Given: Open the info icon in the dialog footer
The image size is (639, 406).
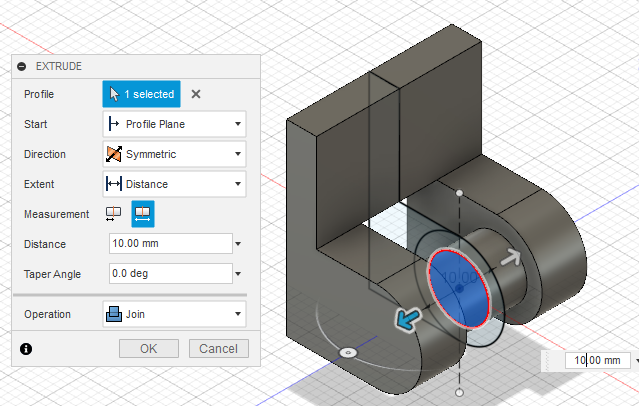Looking at the screenshot, I should 26,349.
